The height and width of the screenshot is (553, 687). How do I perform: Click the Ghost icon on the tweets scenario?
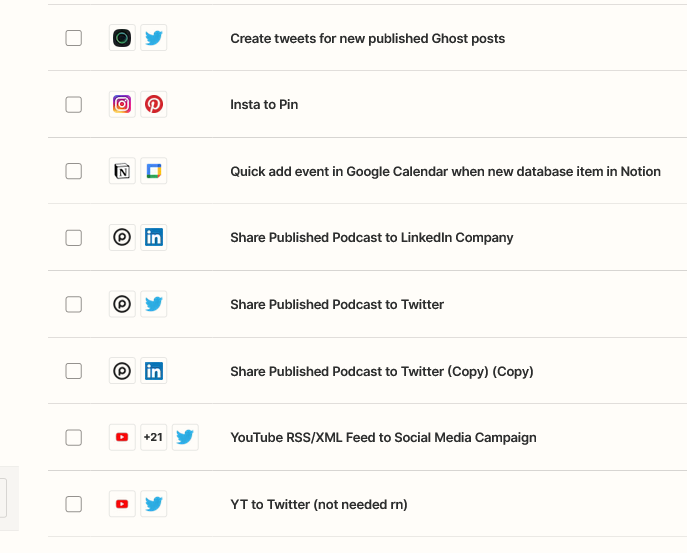(122, 38)
